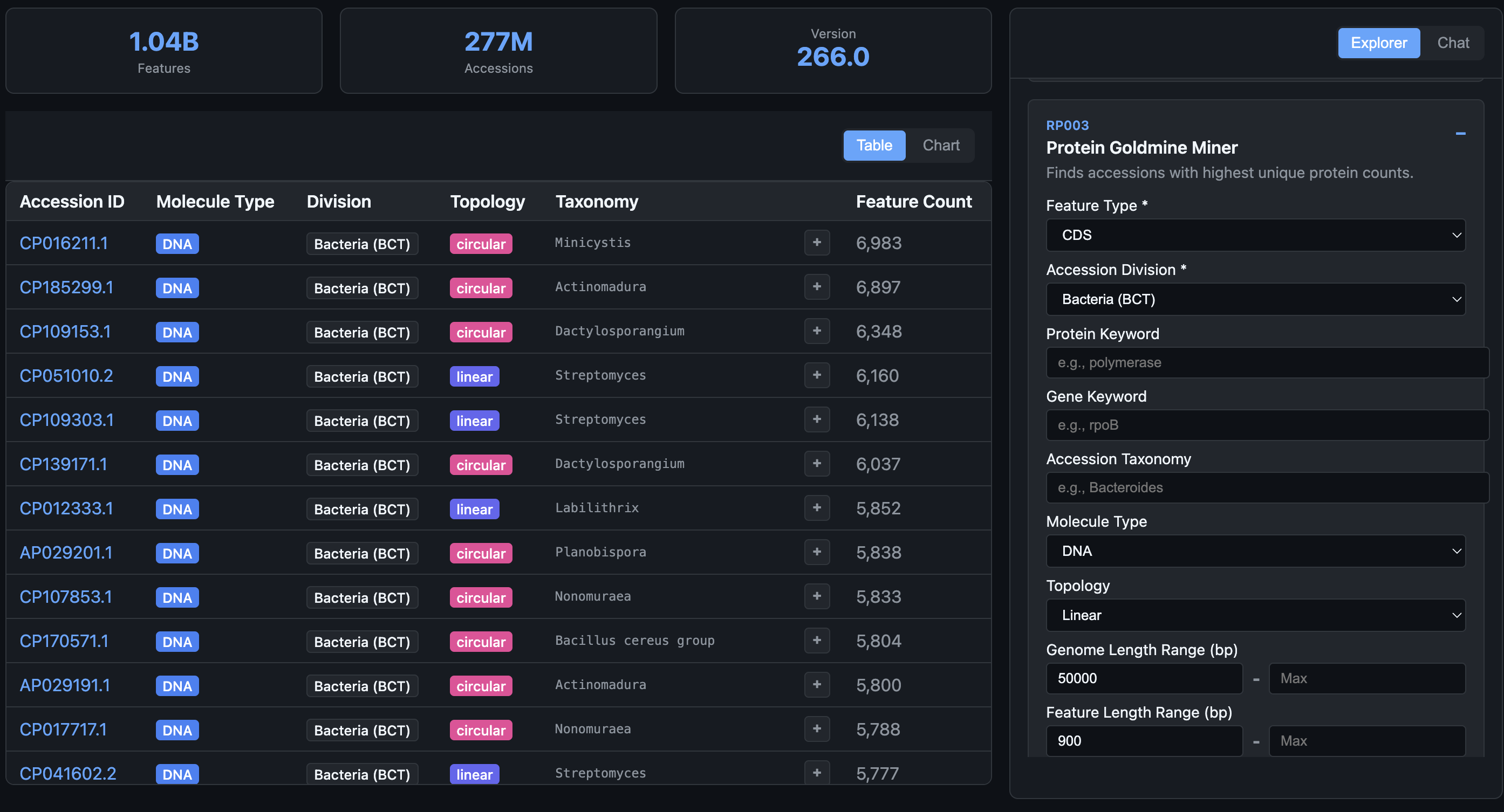This screenshot has height=812, width=1504.
Task: Click the Protein Keyword input field
Action: point(1267,362)
